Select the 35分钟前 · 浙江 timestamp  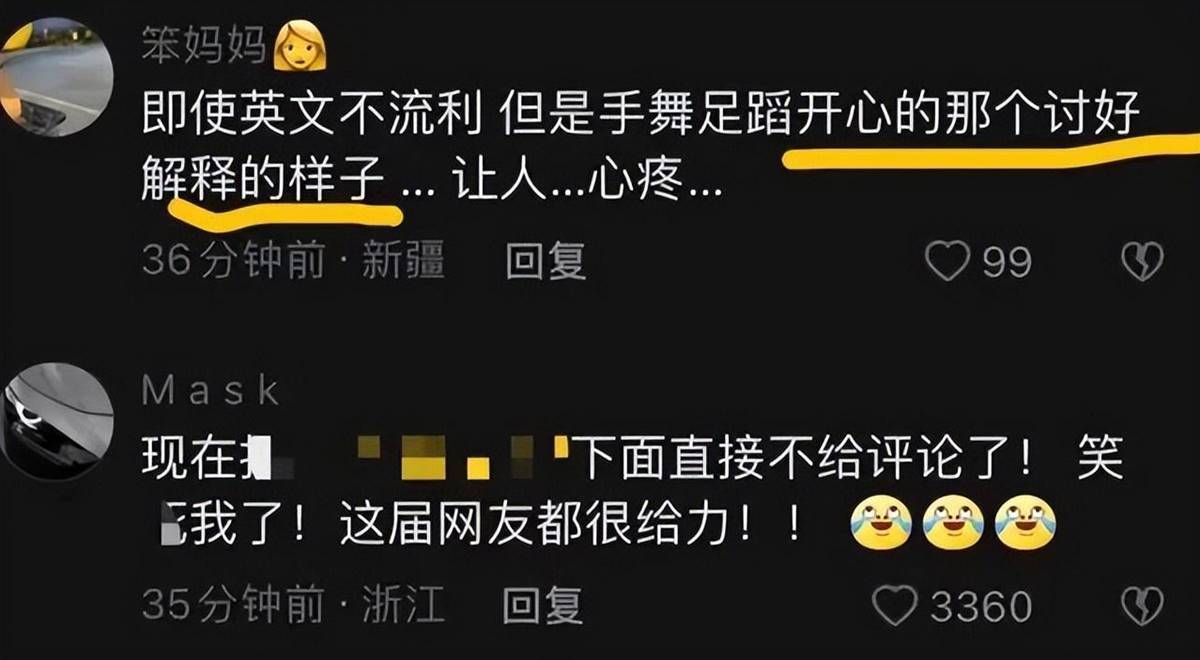click(x=293, y=605)
